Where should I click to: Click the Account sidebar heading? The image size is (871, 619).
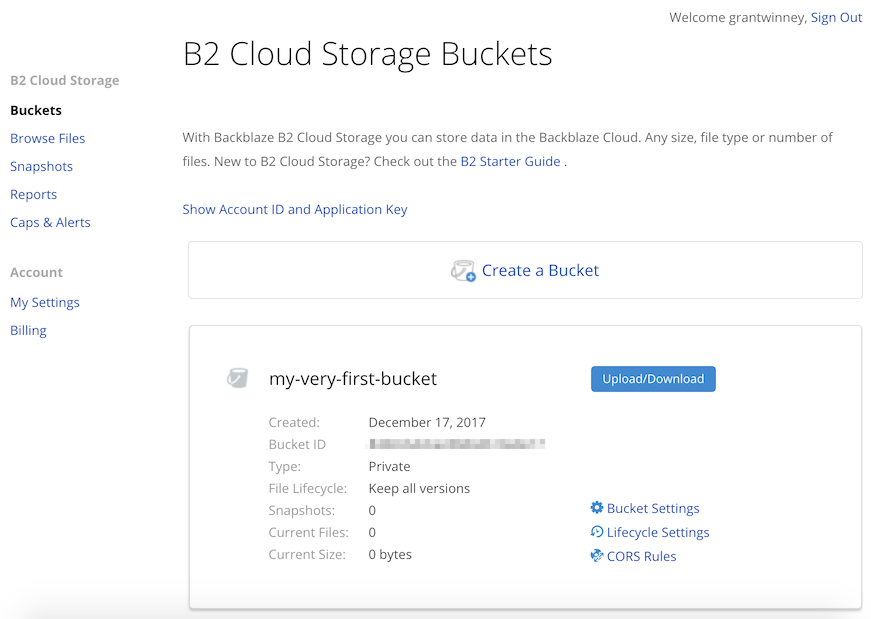coord(37,272)
